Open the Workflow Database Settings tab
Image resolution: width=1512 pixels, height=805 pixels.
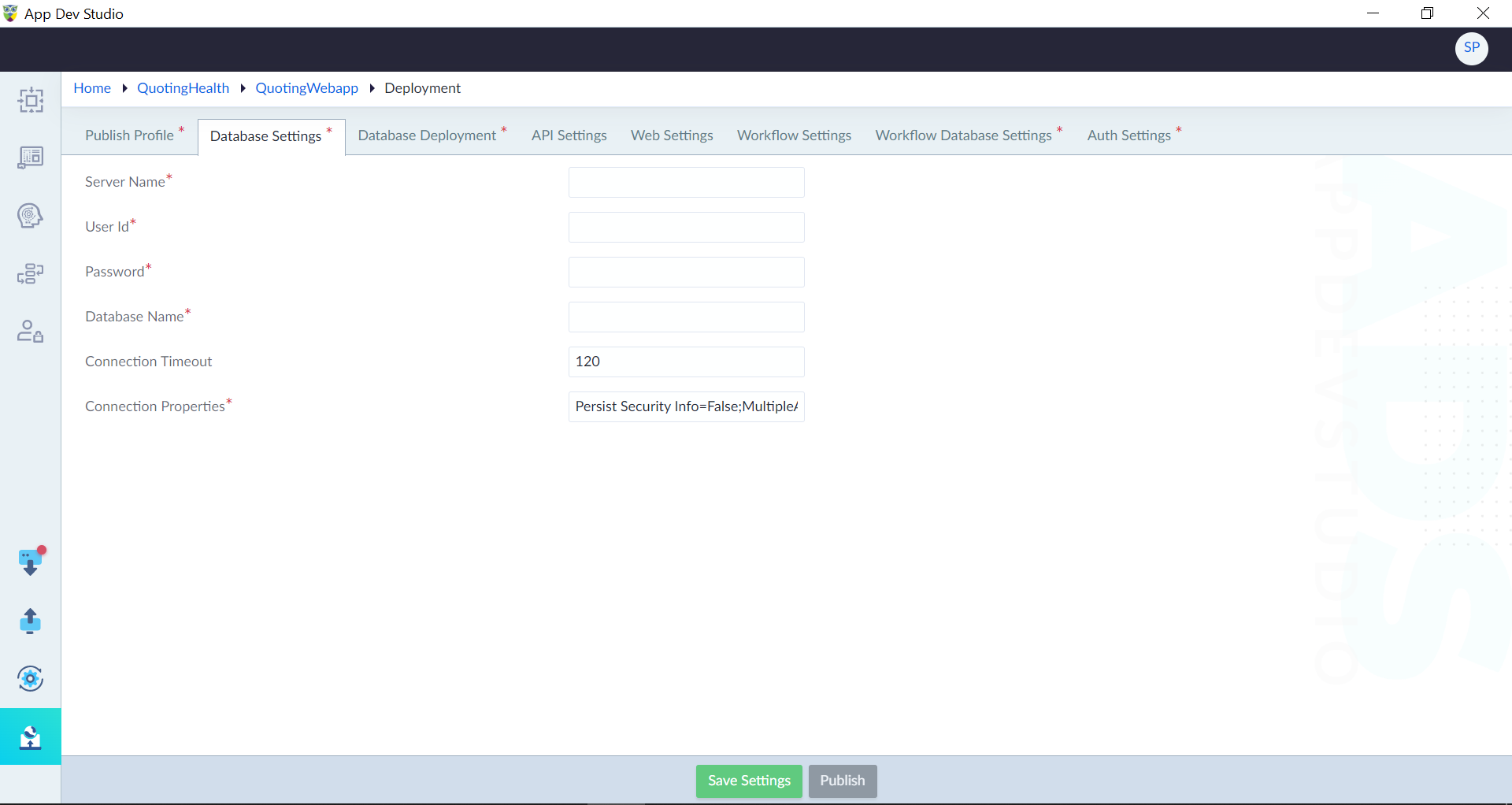(969, 135)
